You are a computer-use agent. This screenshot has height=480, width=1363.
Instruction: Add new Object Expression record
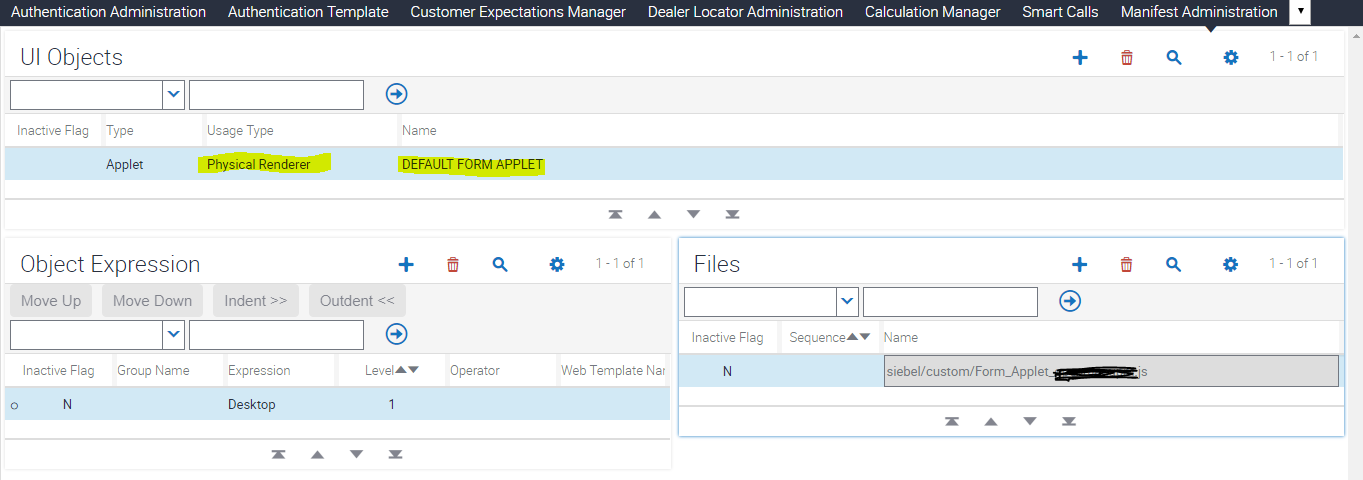406,265
